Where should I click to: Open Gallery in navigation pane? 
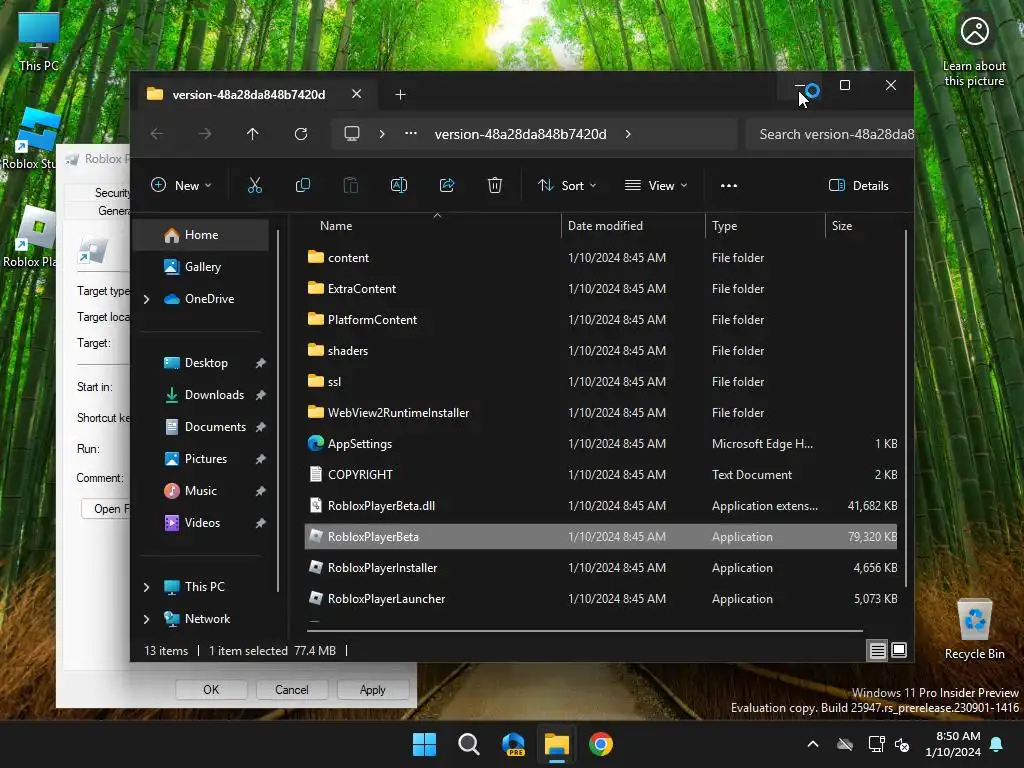pyautogui.click(x=201, y=267)
